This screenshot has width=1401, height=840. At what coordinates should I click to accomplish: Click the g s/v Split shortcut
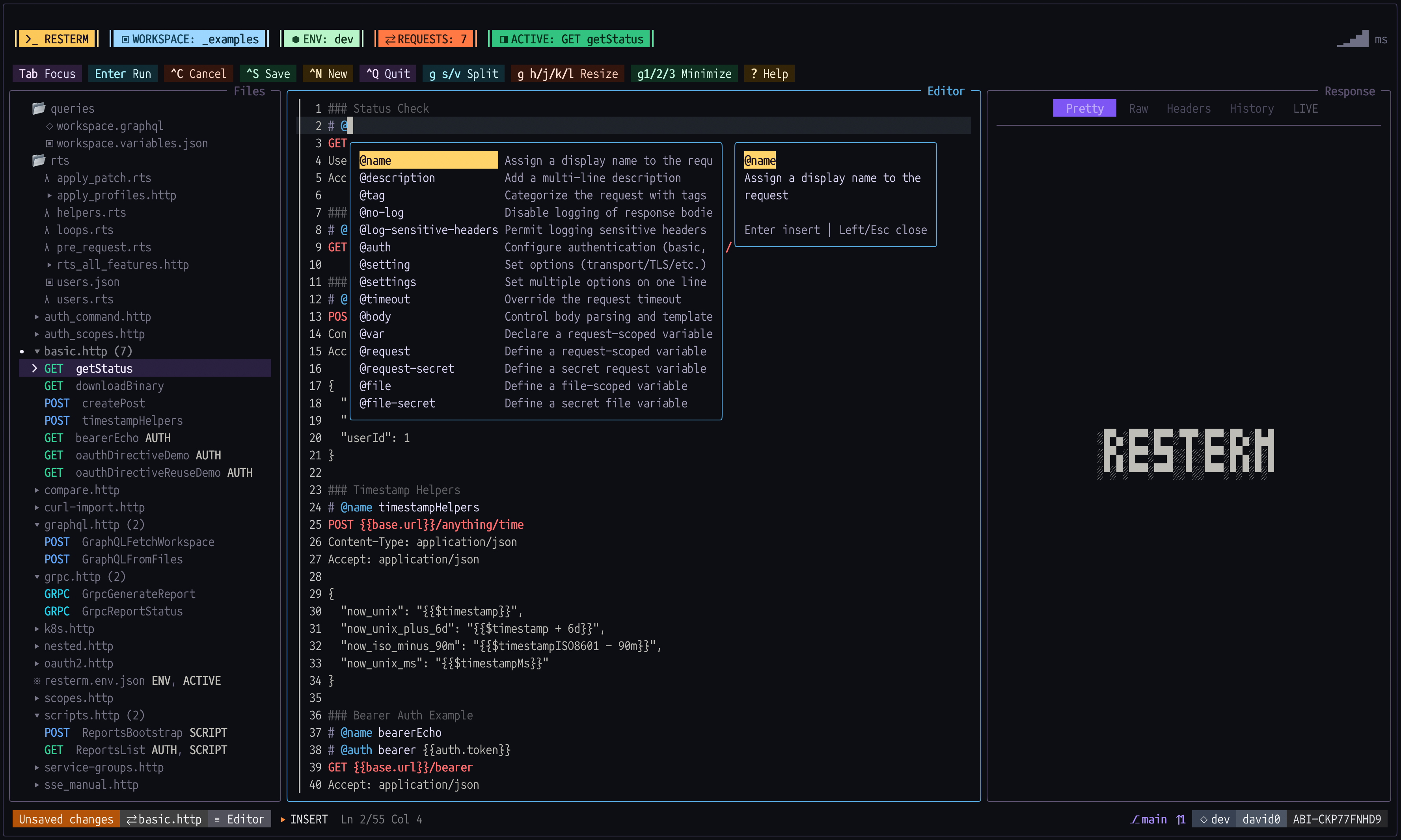[x=463, y=74]
